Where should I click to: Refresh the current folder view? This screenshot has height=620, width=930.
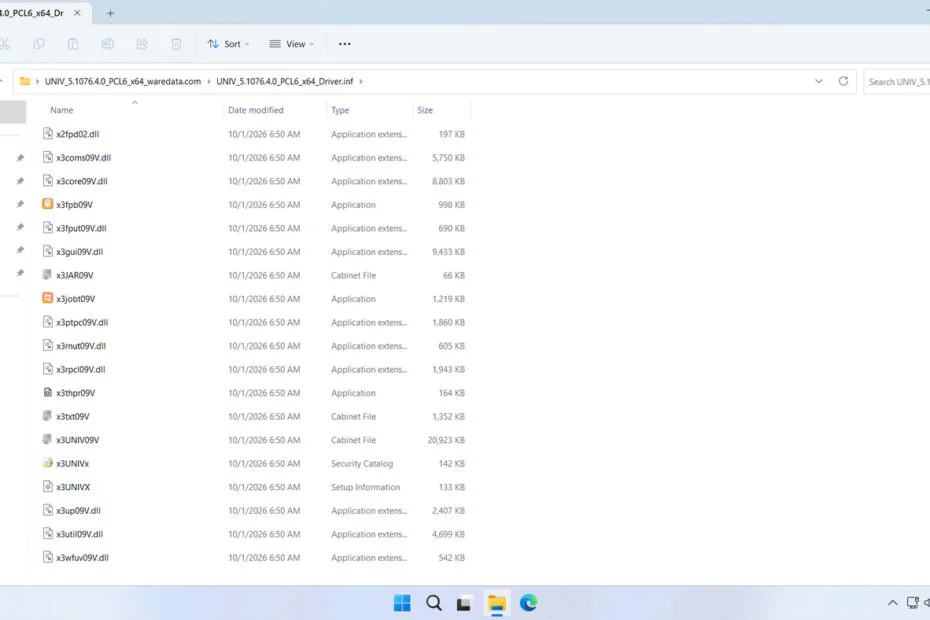click(843, 81)
